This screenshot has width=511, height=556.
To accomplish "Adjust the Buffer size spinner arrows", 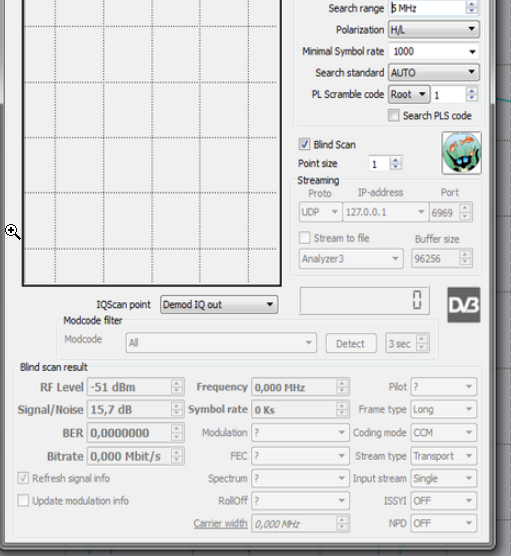I will coord(465,258).
